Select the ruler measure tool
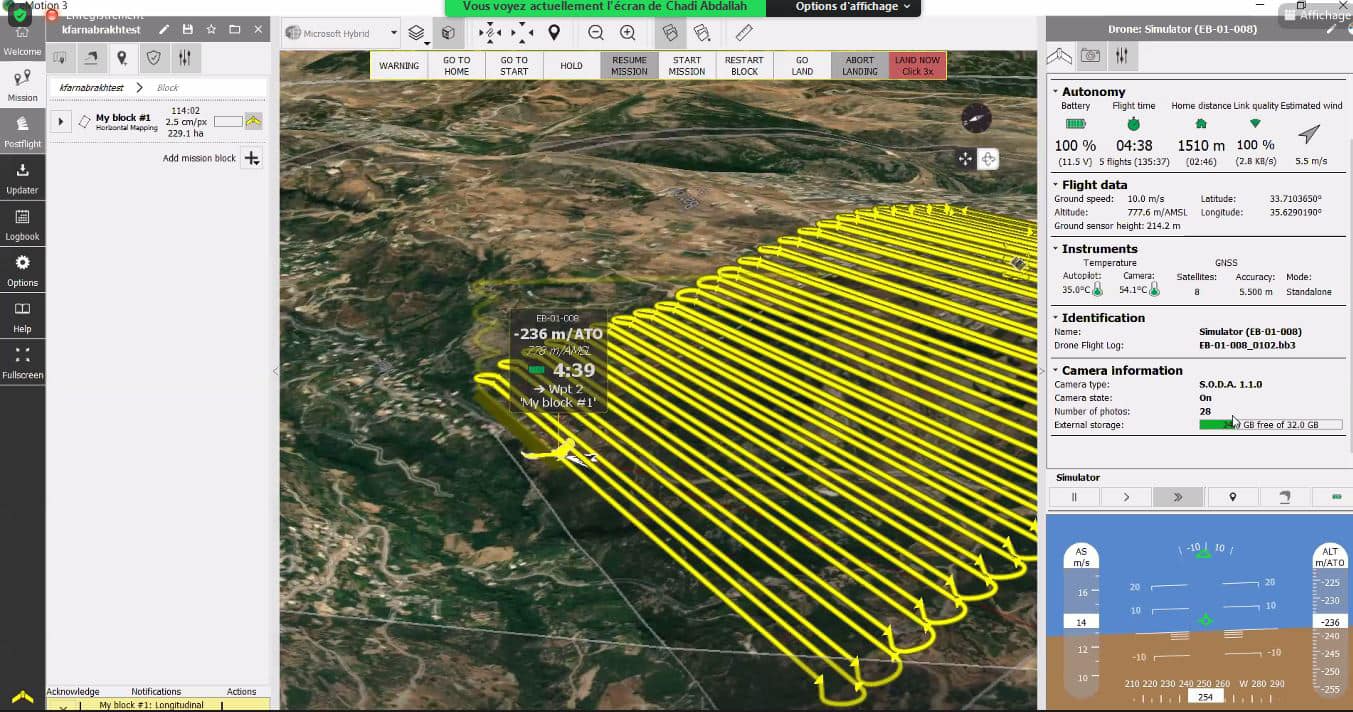 coord(744,33)
